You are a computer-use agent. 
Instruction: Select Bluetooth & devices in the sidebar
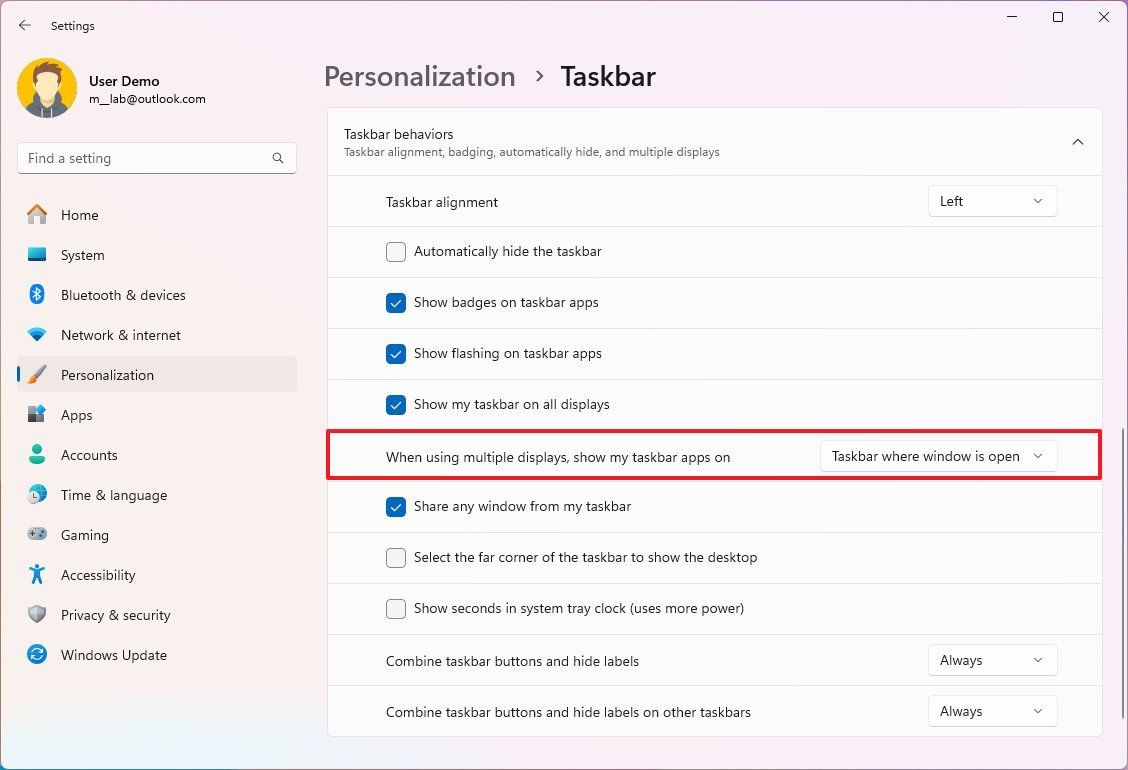pos(123,295)
